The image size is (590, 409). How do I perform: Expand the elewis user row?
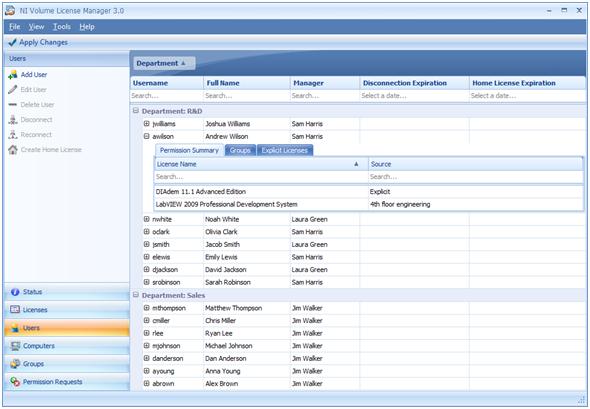(147, 257)
